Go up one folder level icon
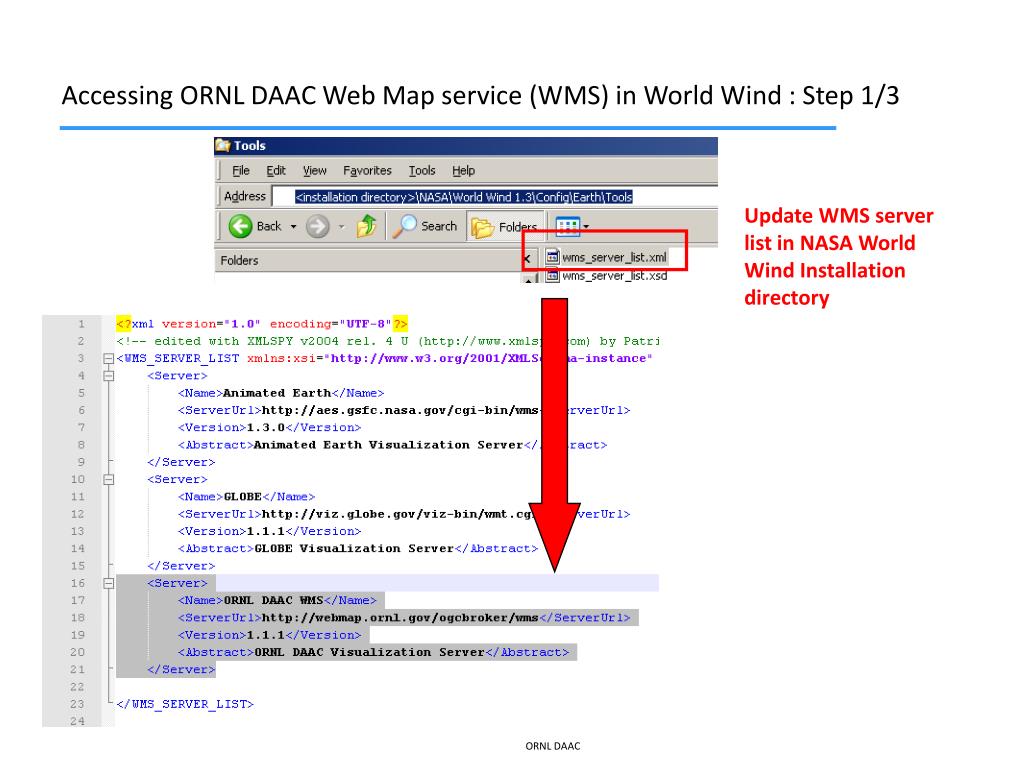The width and height of the screenshot is (1024, 768). pyautogui.click(x=366, y=227)
